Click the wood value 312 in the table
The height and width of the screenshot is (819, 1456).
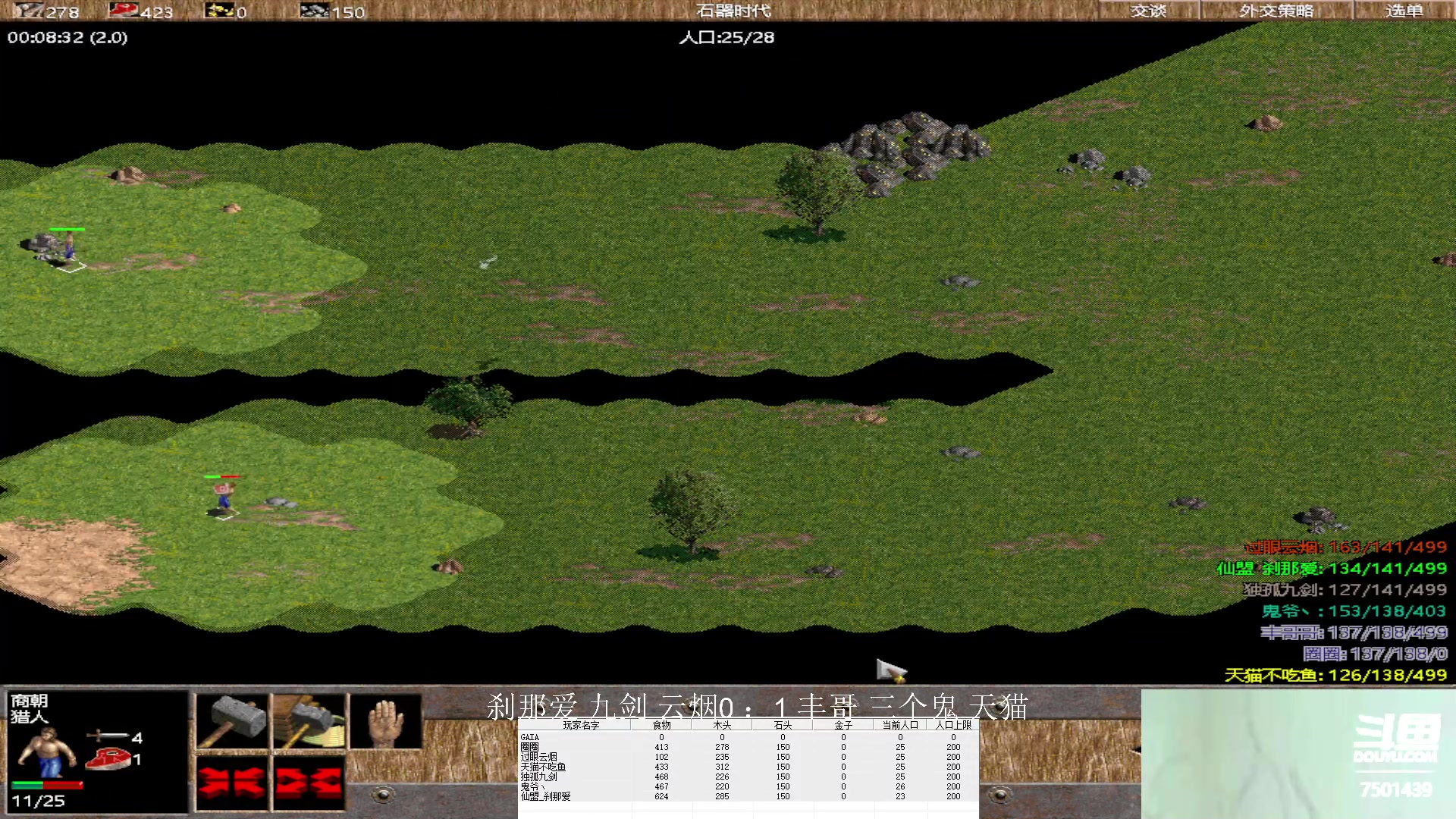(x=722, y=767)
